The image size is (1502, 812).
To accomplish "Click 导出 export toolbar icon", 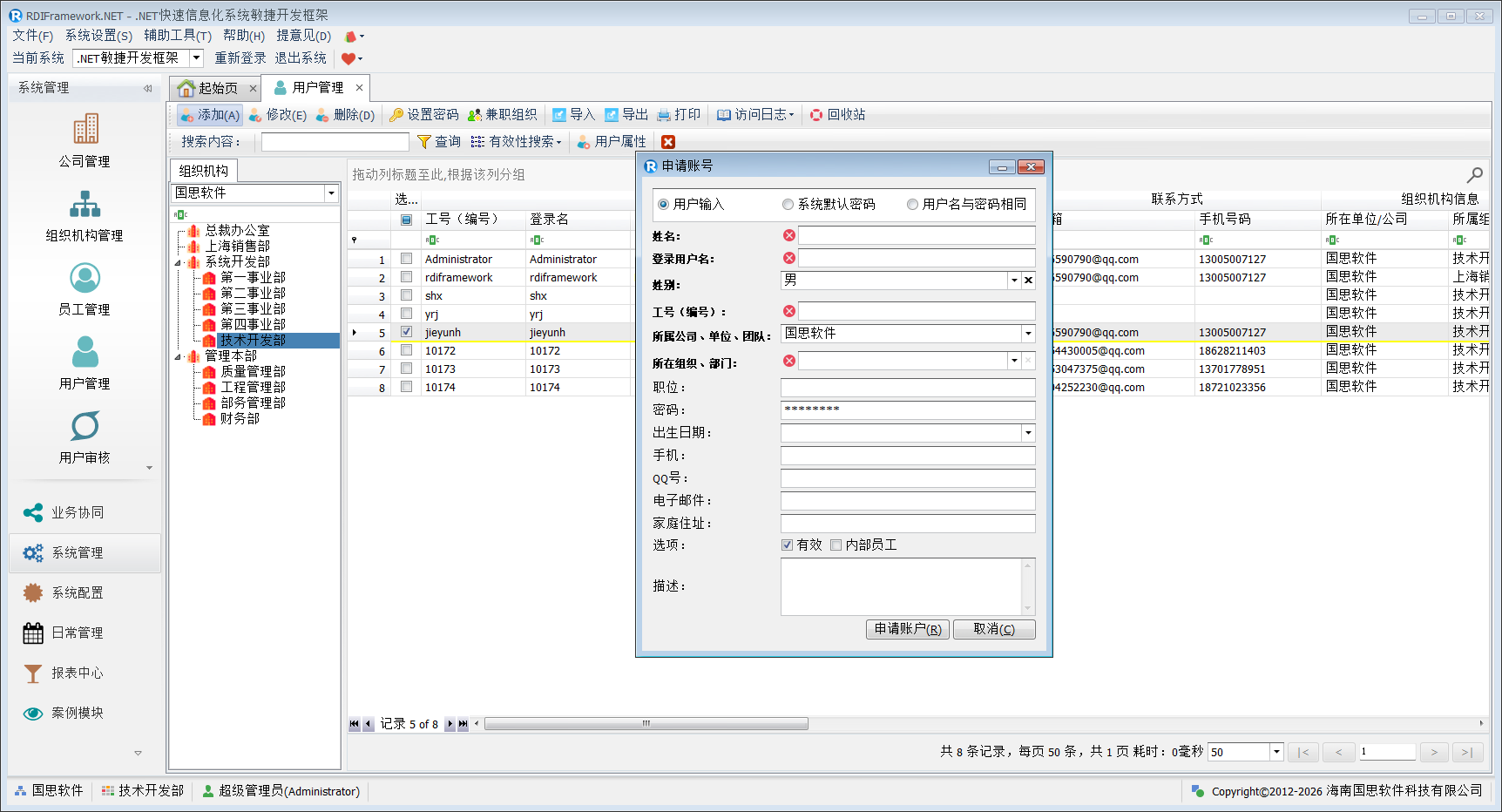I will [x=612, y=115].
